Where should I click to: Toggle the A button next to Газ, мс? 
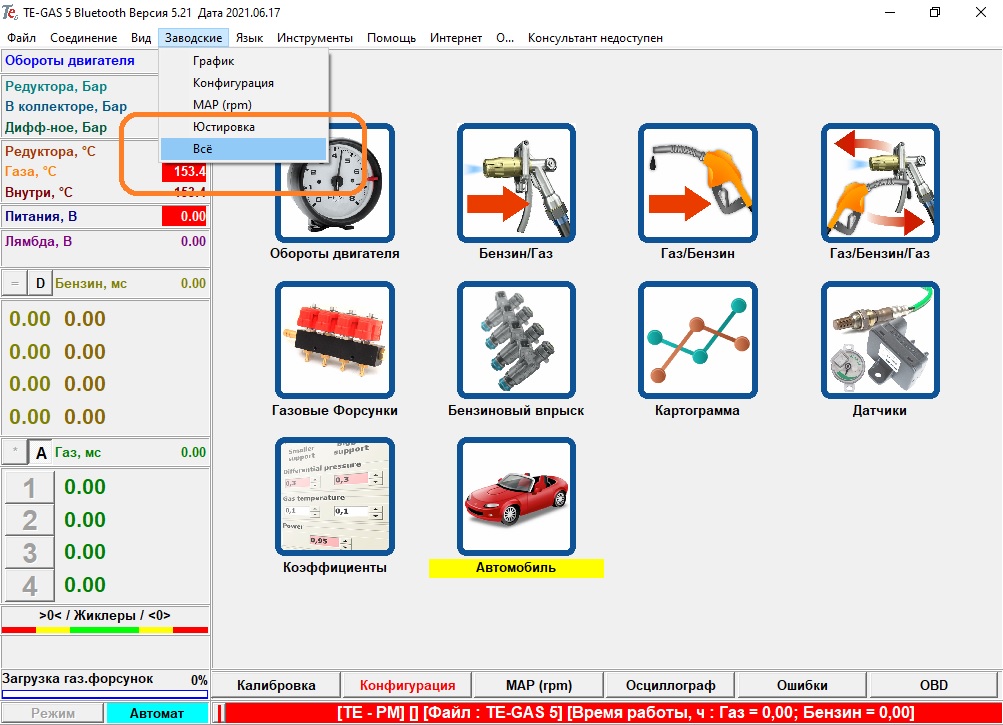coord(42,453)
